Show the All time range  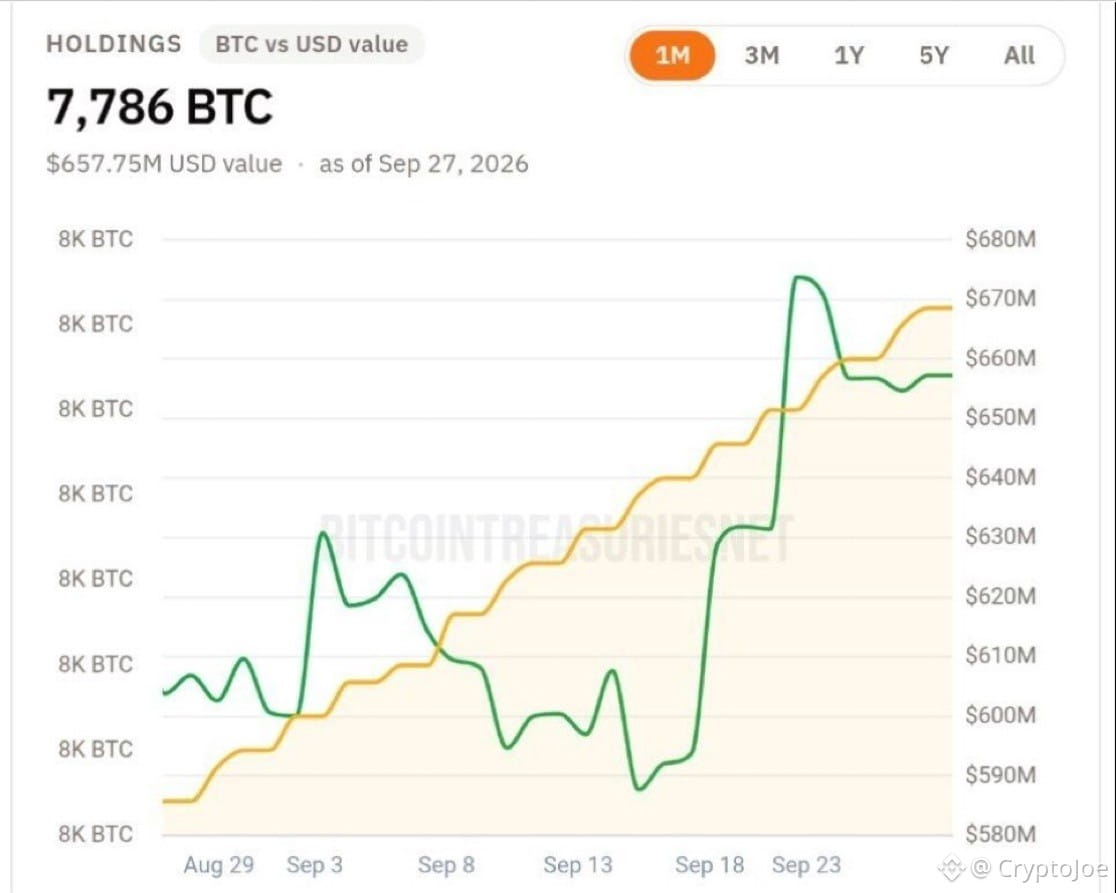coord(1018,55)
